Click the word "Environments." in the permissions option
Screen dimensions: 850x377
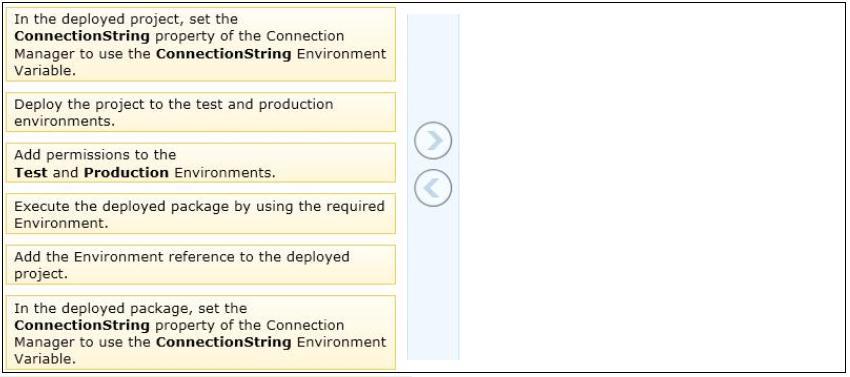pos(225,172)
